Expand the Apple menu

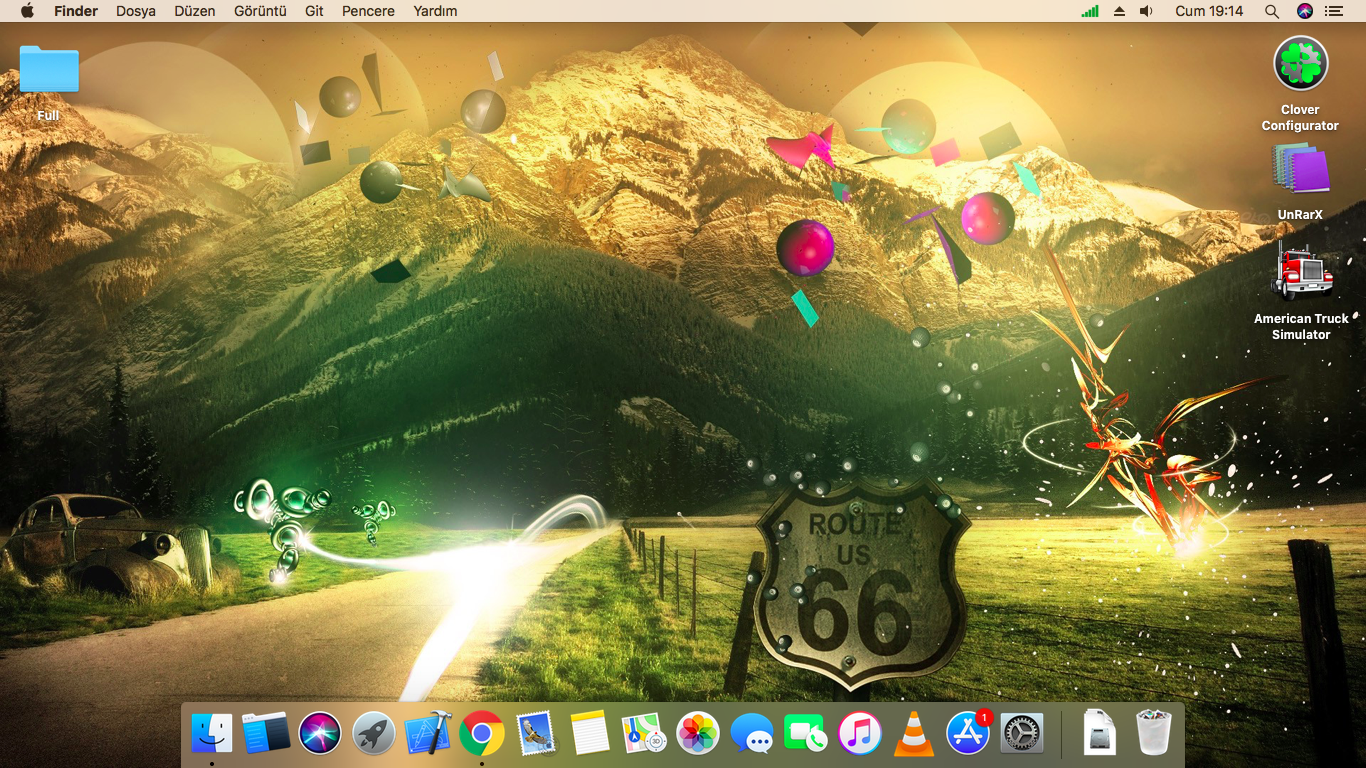[27, 11]
